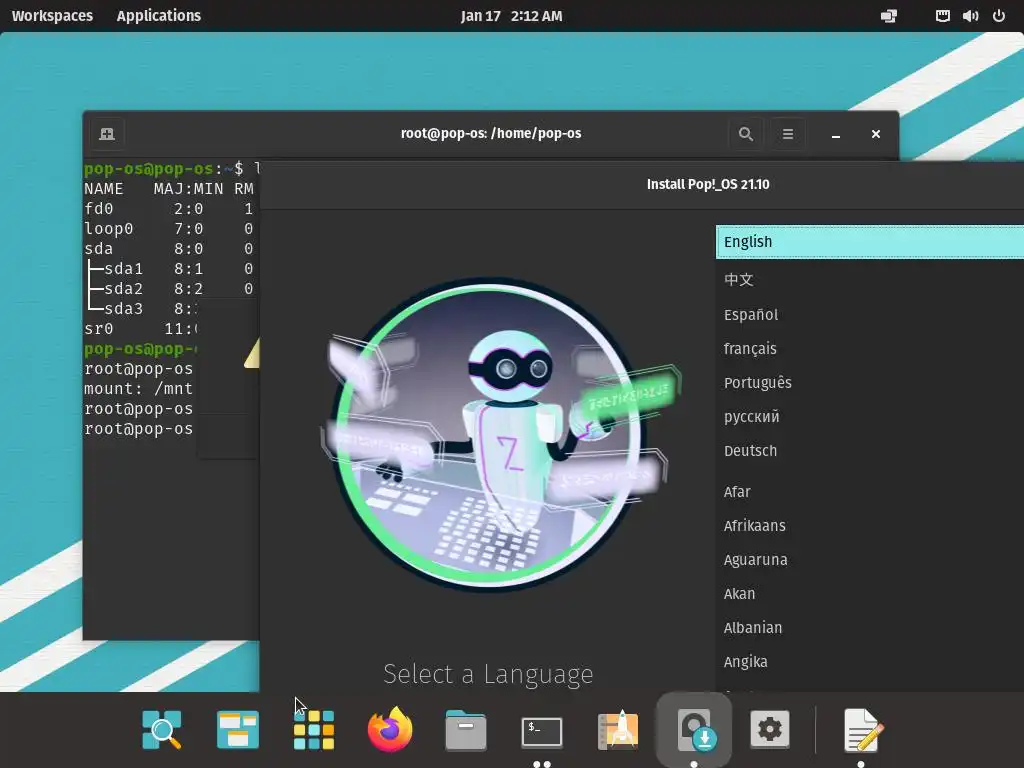Open the Workspaces menu

point(52,16)
